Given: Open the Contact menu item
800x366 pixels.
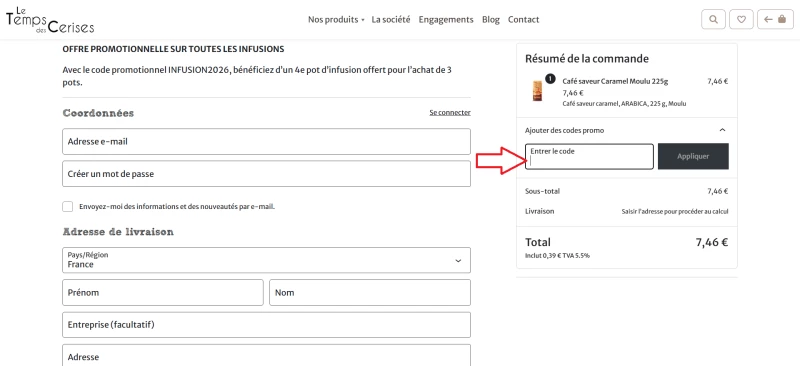Looking at the screenshot, I should coord(523,19).
